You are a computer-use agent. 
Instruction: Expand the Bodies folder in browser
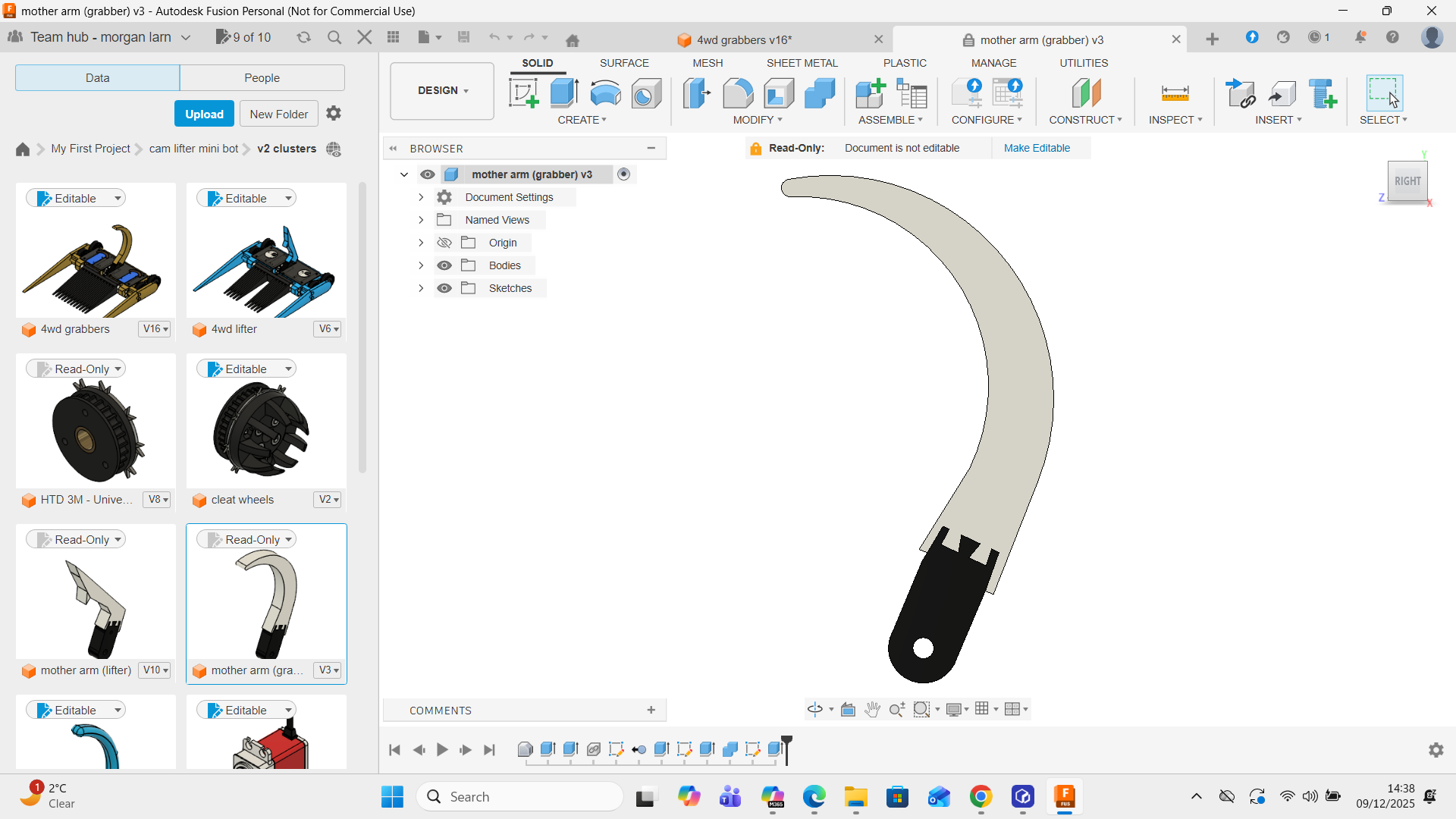421,265
